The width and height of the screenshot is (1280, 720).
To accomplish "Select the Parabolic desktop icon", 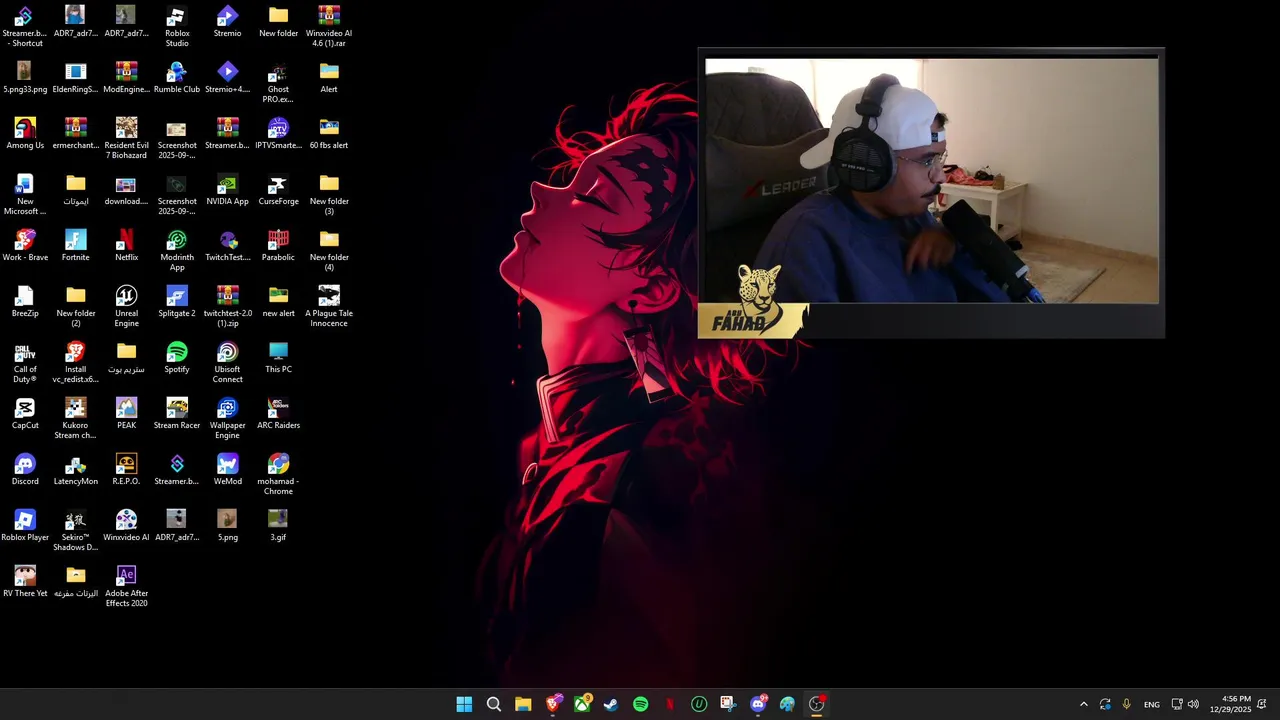I will tap(278, 246).
